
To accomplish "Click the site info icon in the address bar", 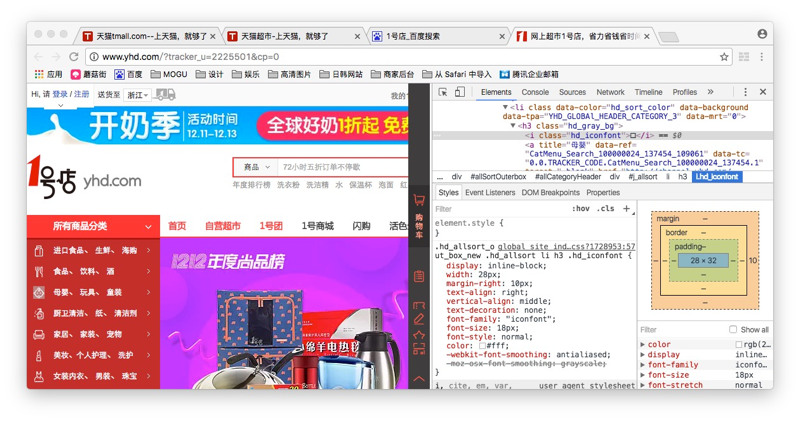I will (x=94, y=57).
